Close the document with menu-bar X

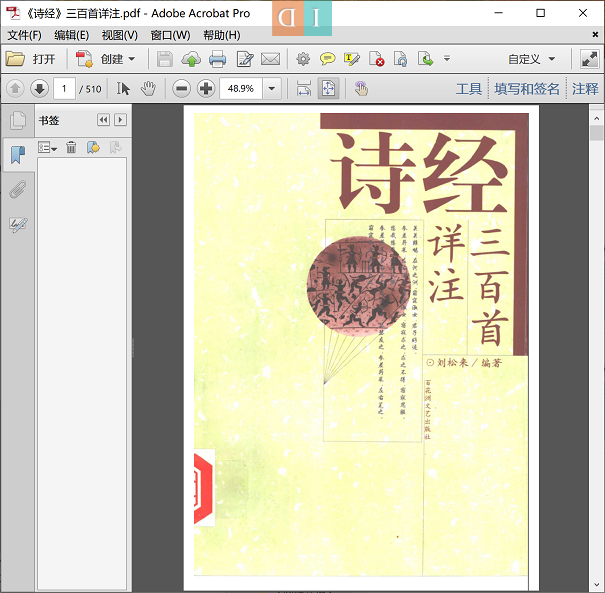(x=595, y=35)
